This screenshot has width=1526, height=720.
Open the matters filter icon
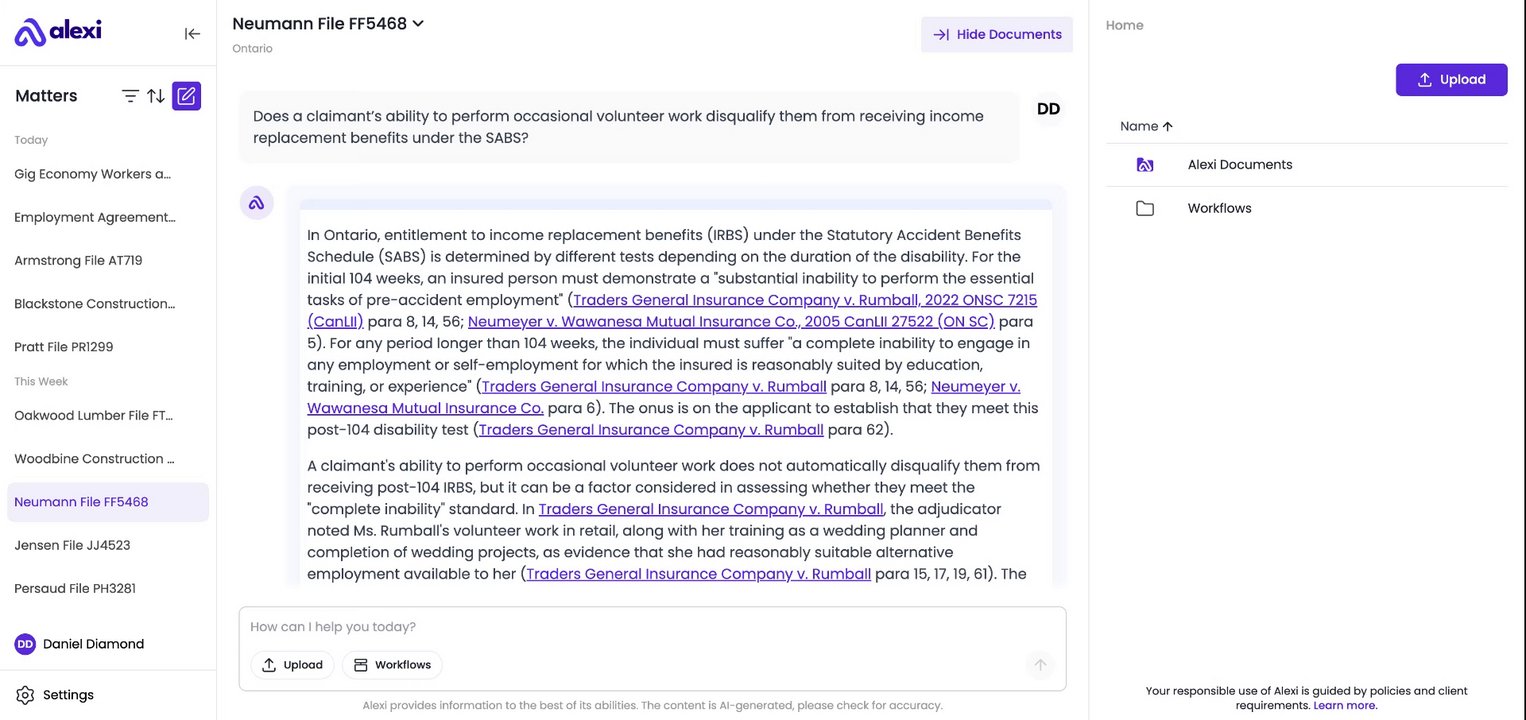(x=130, y=96)
